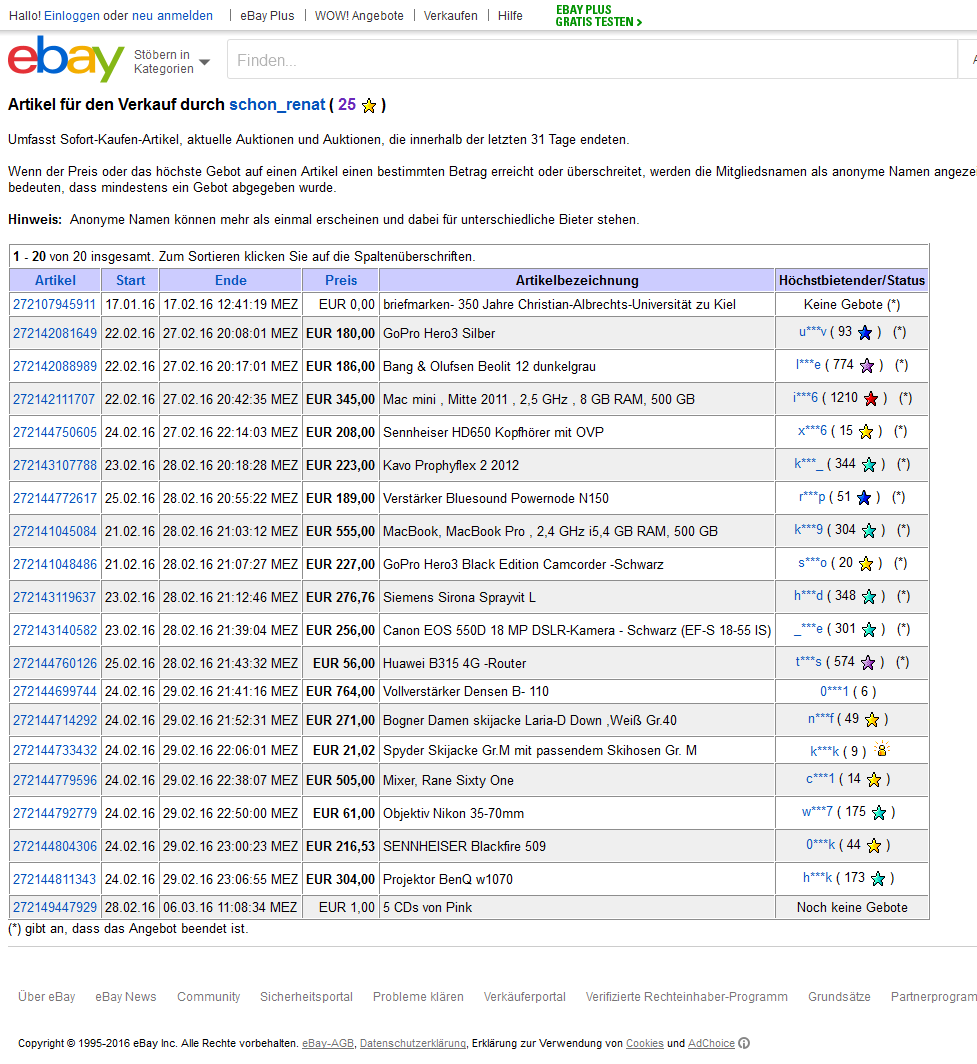This screenshot has height=1064, width=977.
Task: Open Probleme klären footer link
Action: (x=418, y=997)
